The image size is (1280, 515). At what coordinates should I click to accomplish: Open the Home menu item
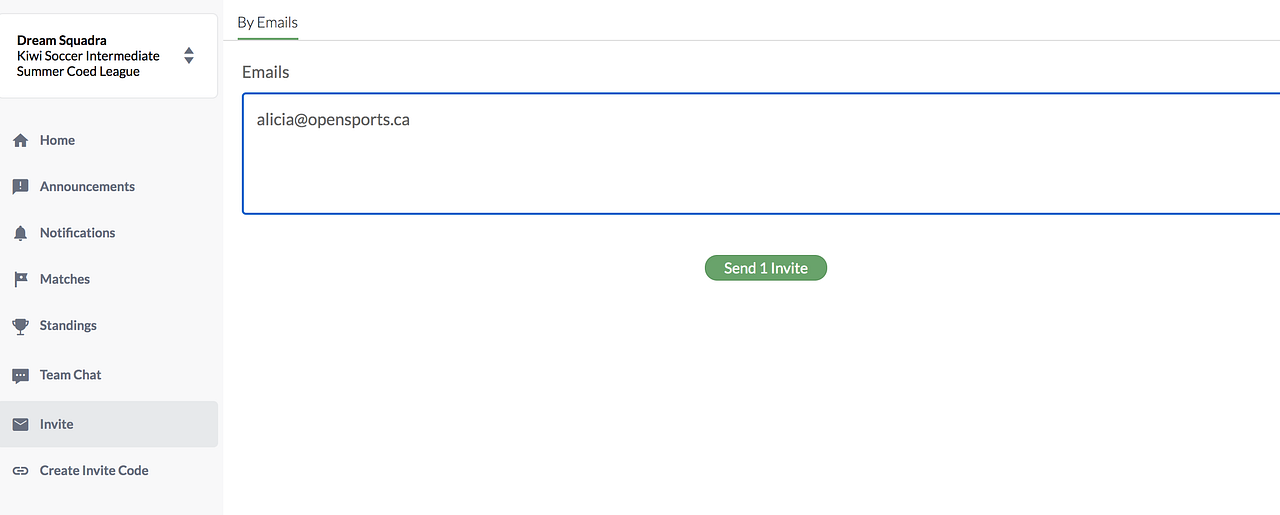point(57,141)
